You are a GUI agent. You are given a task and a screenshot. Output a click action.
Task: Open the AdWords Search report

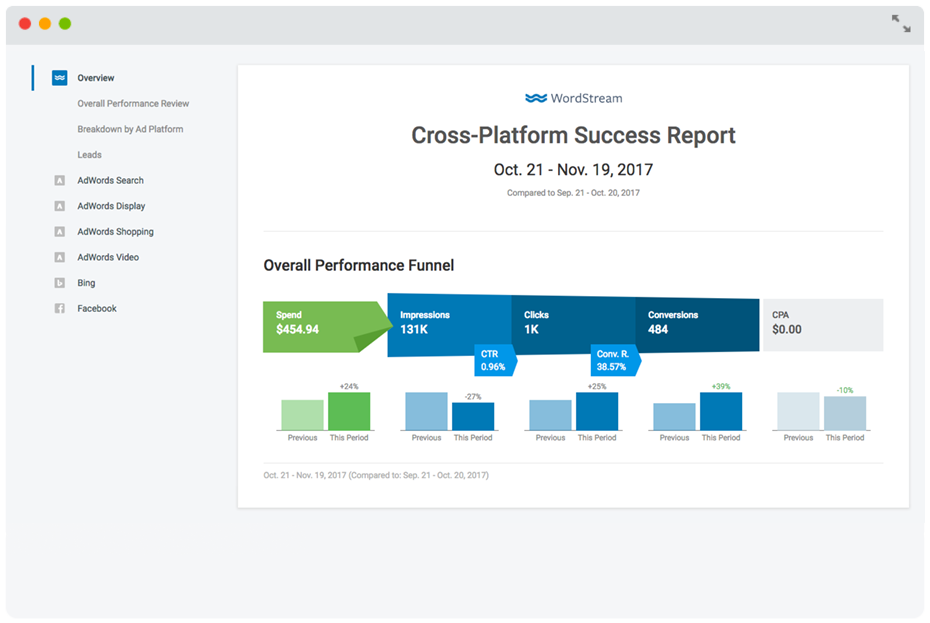pos(110,180)
